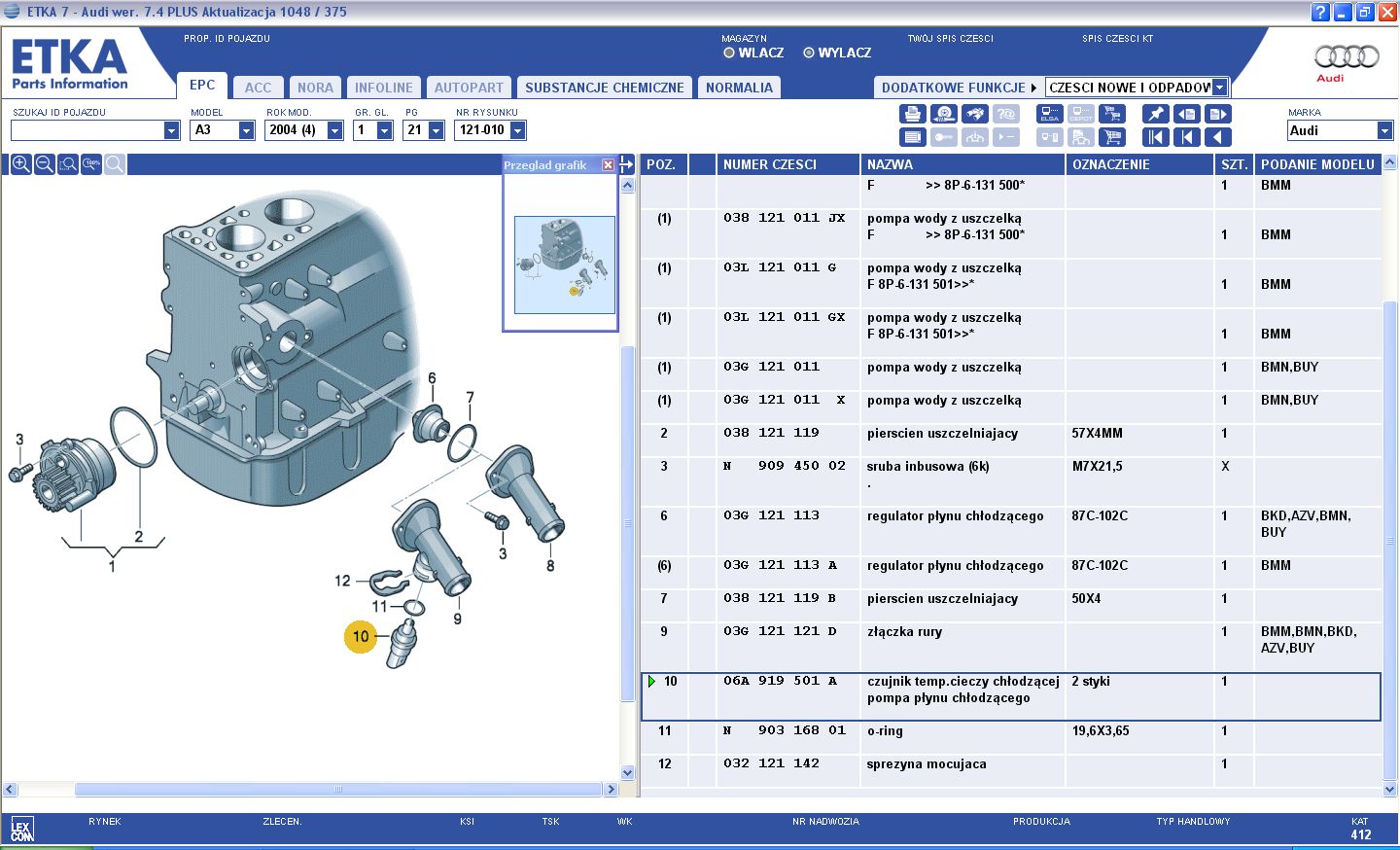Jump to first record with double-bar arrow
This screenshot has width=1400, height=850.
[1156, 137]
